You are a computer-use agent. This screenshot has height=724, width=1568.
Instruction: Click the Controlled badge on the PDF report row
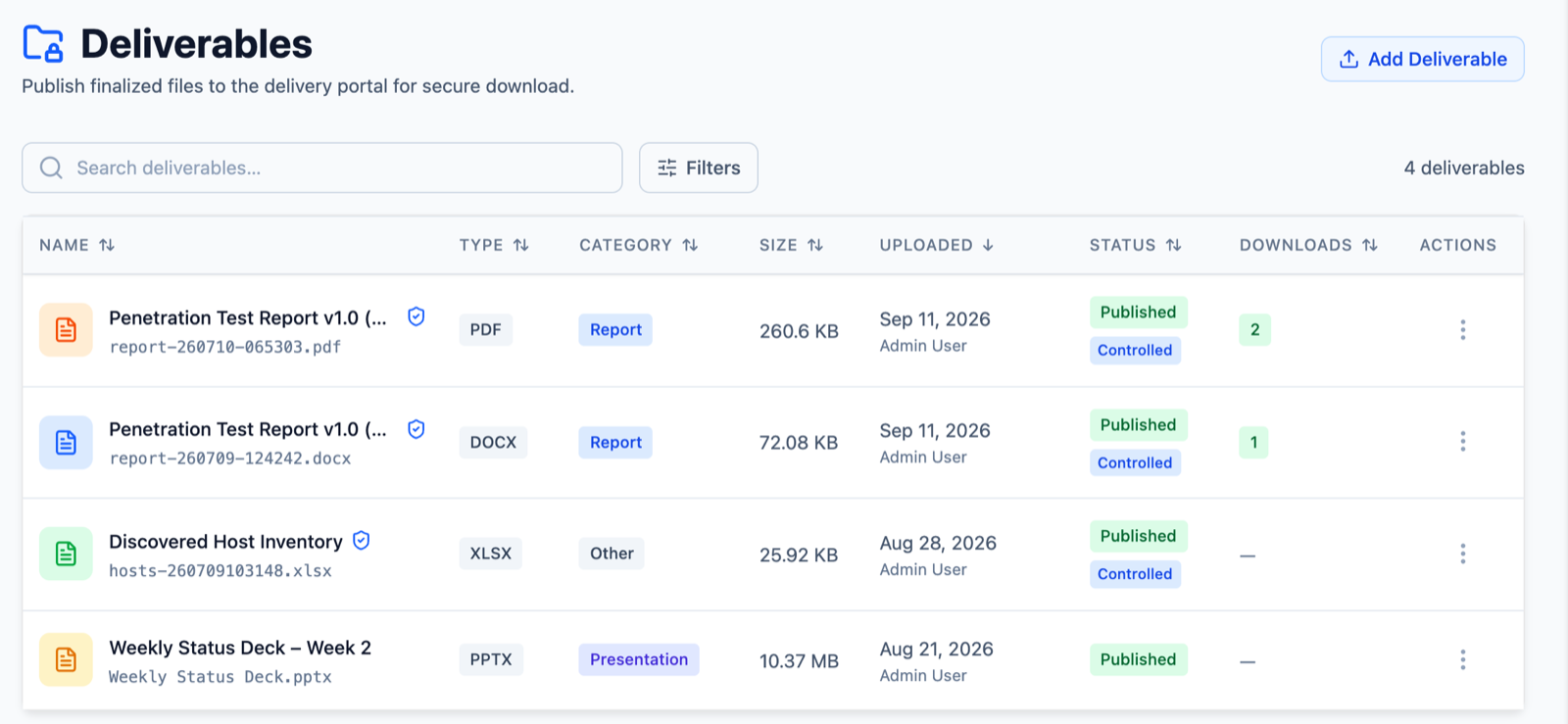tap(1135, 350)
